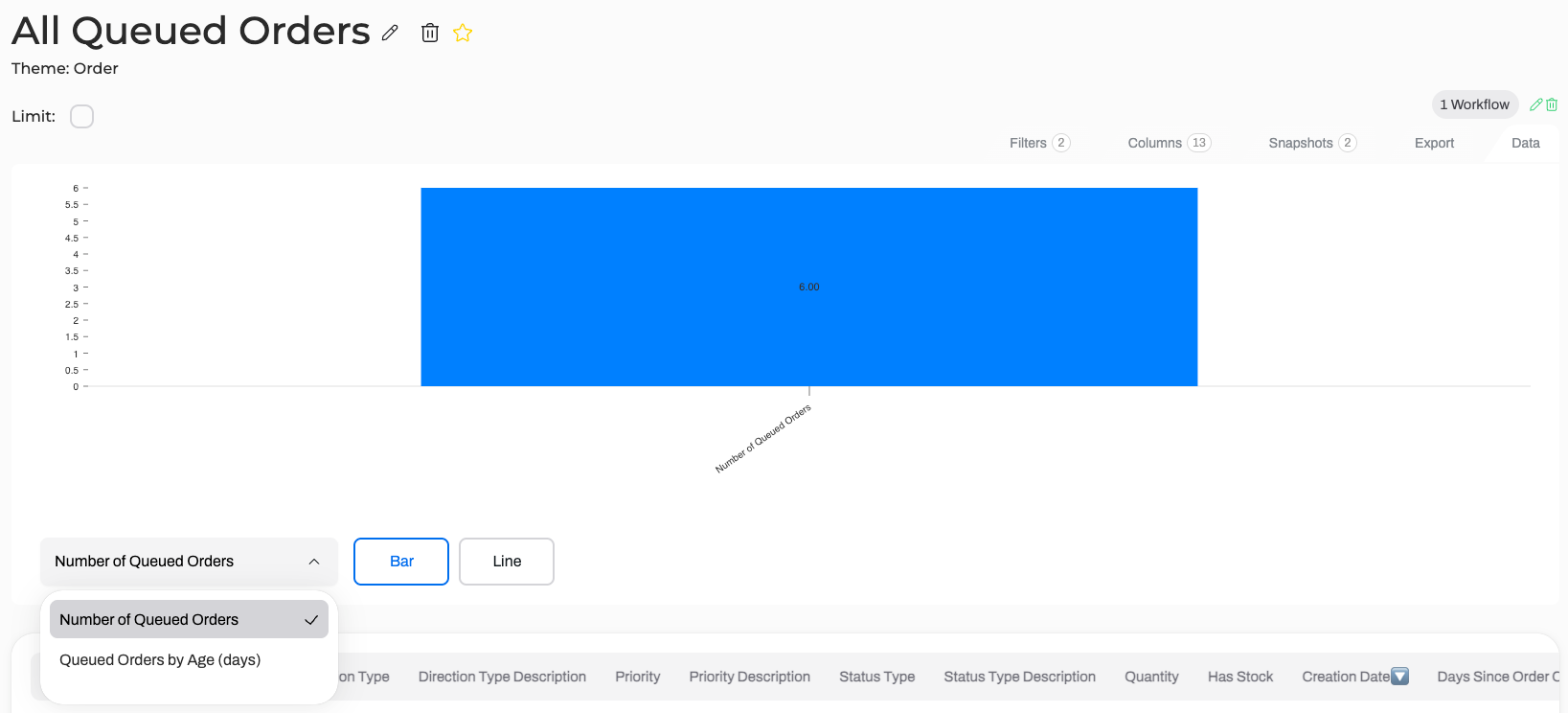Click Creation Date sort arrow icon
This screenshot has width=1568, height=713.
click(1399, 677)
